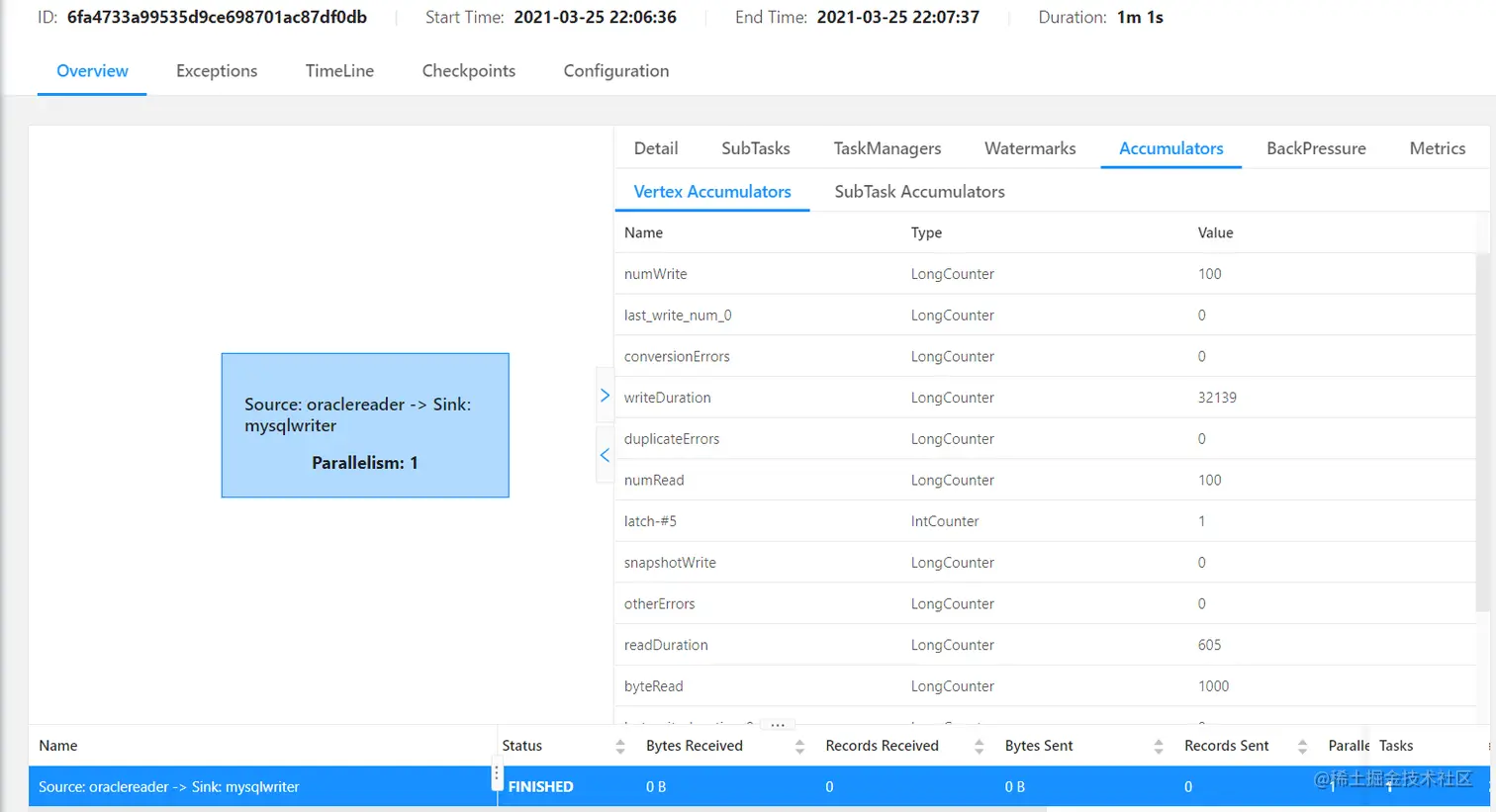Click the End Time value 22:07:37
The width and height of the screenshot is (1496, 812).
(898, 17)
